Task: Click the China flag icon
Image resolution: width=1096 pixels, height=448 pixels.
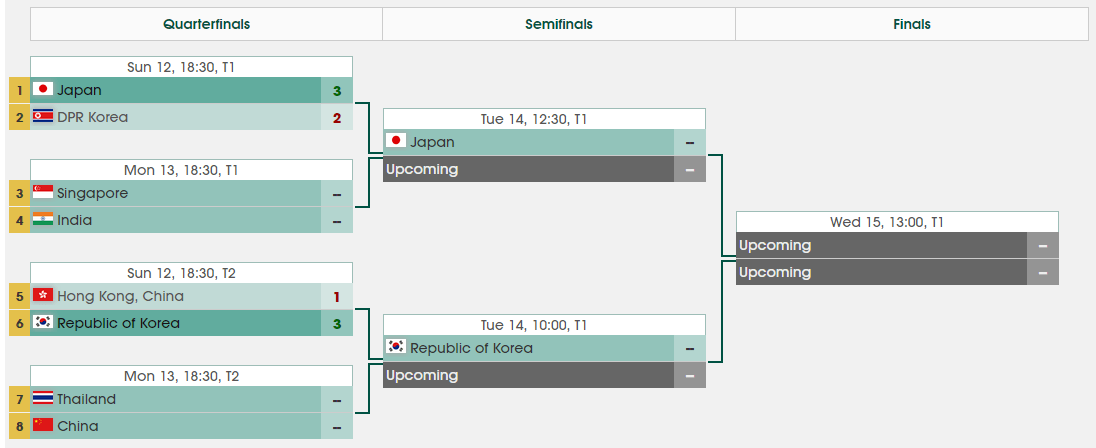Action: coord(43,426)
